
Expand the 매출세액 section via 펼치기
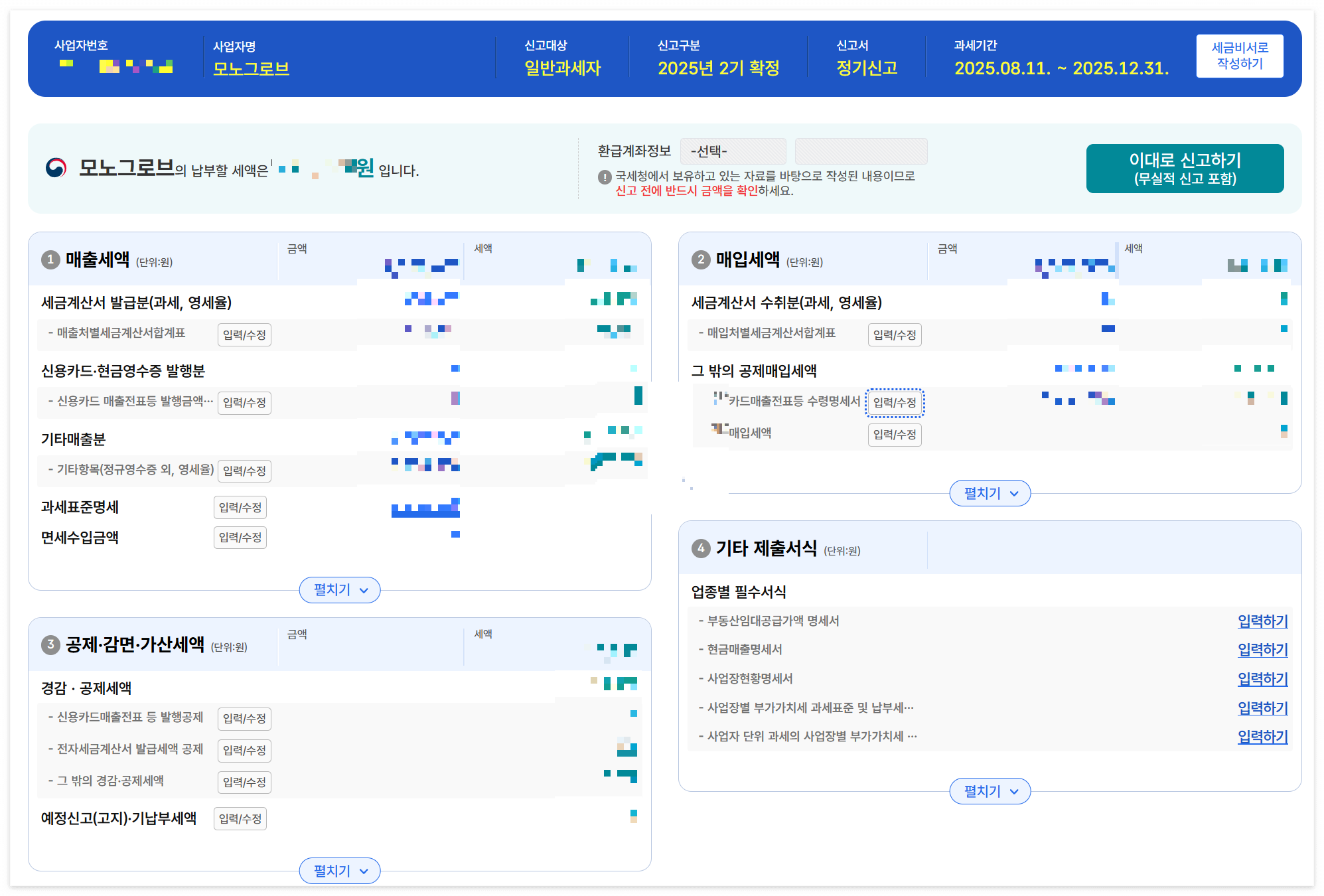point(339,589)
